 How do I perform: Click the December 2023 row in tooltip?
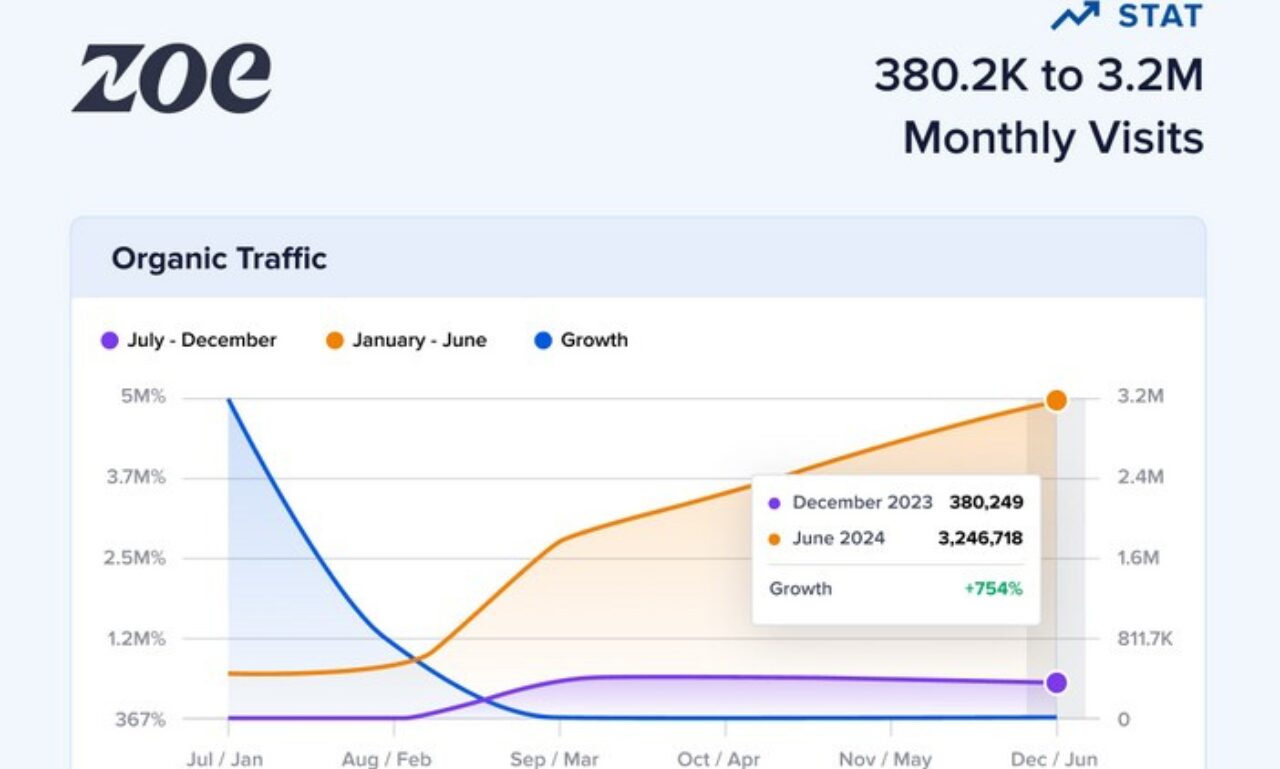895,503
